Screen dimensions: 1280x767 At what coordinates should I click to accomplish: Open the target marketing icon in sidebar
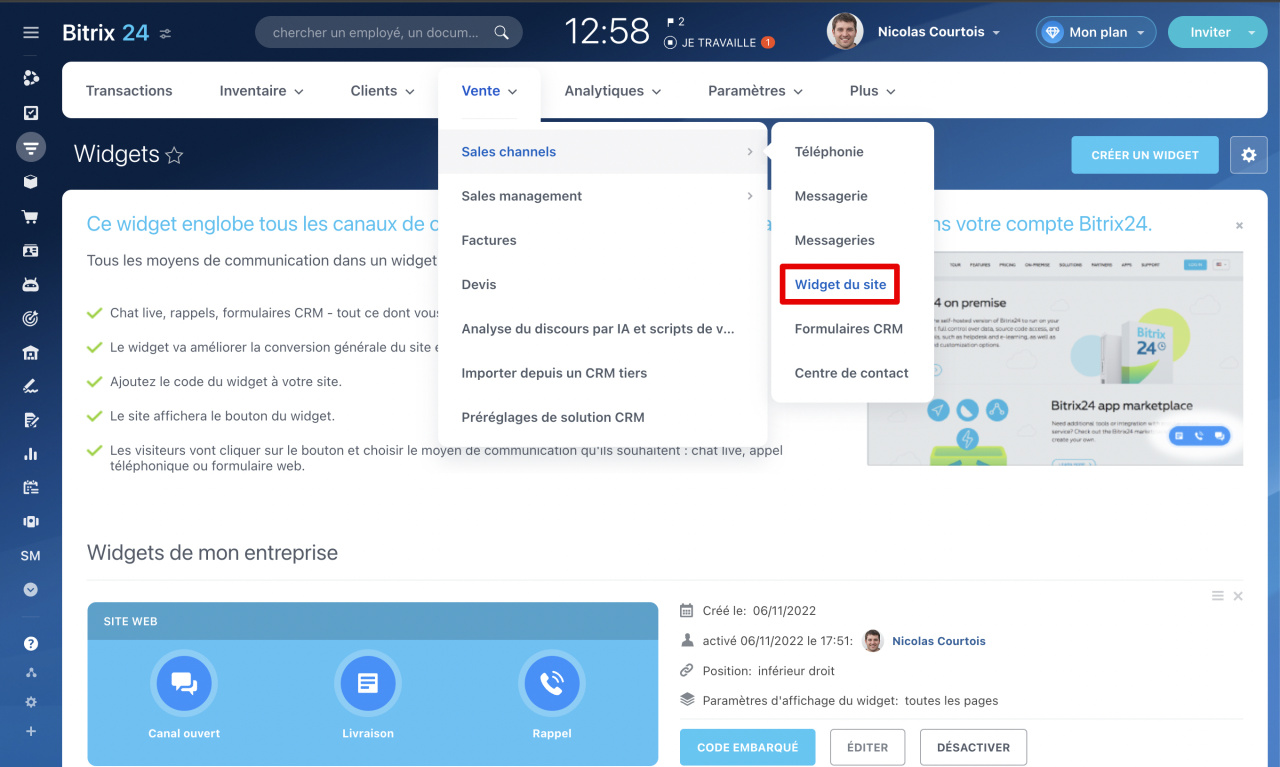pos(31,318)
